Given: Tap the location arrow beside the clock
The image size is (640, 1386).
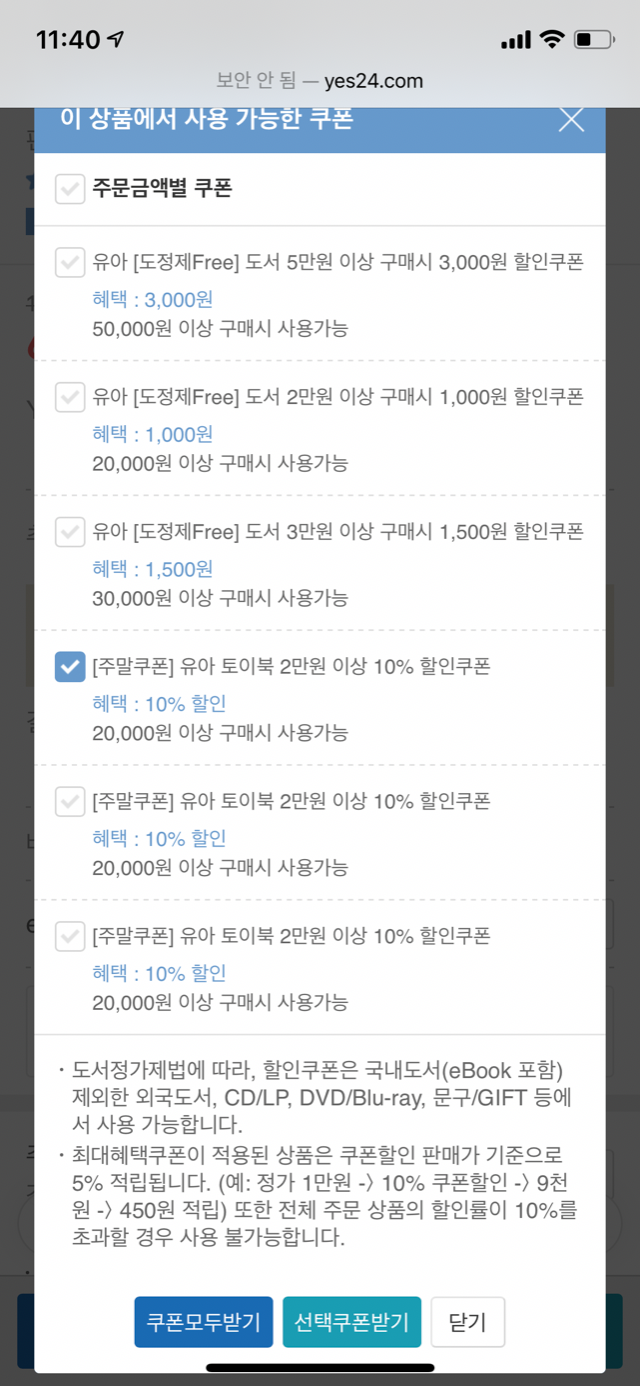Looking at the screenshot, I should [117, 39].
